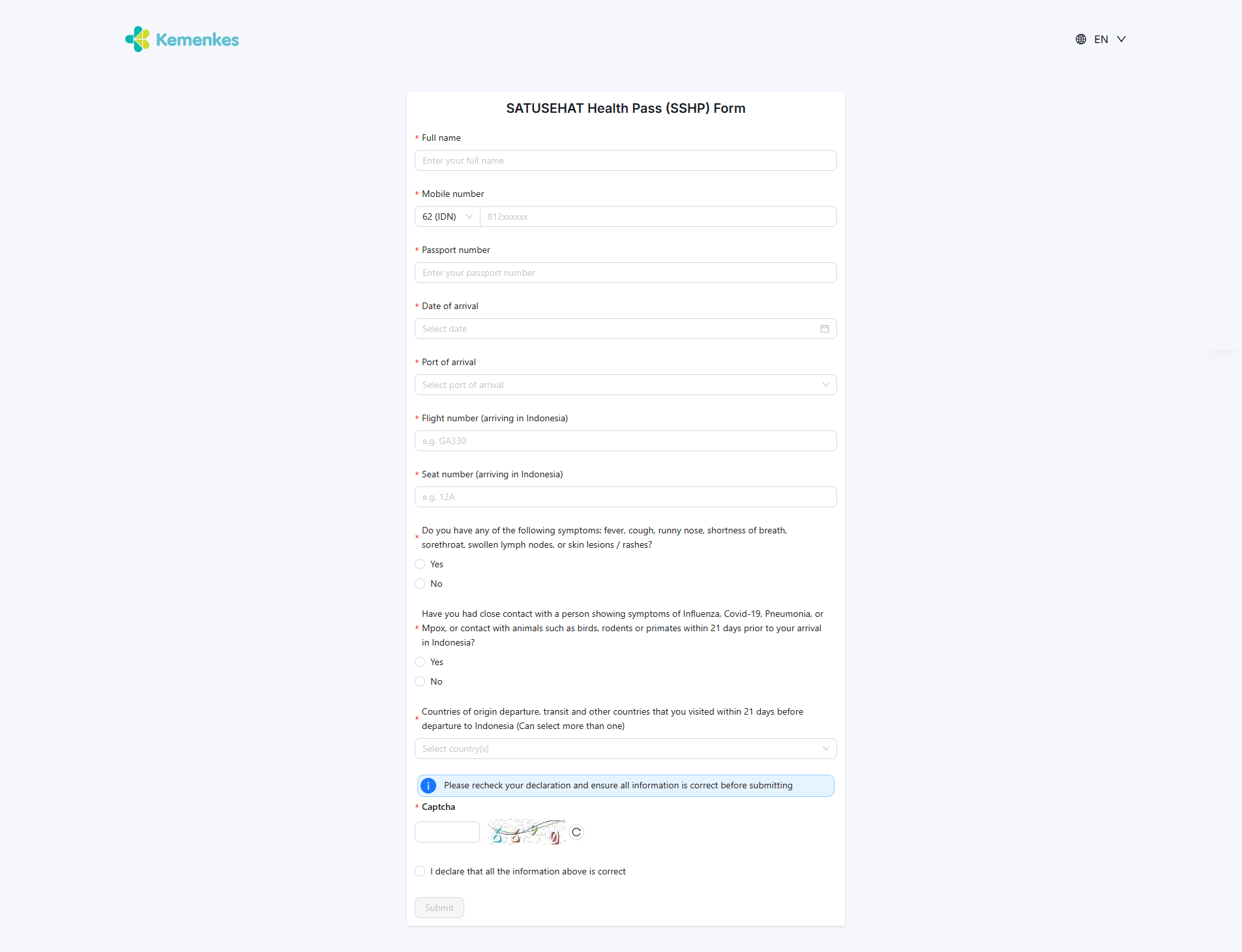Screen dimensions: 1242x952
Task: Click the calendar icon in the date field
Action: coord(825,329)
